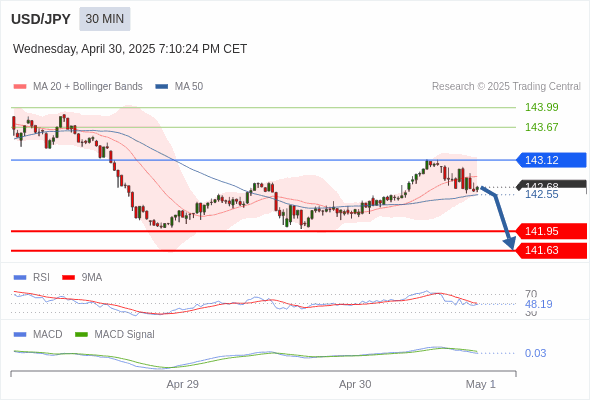Click the 142.55 MA 50 value label
Screen dimensions: 590x400
click(x=541, y=195)
